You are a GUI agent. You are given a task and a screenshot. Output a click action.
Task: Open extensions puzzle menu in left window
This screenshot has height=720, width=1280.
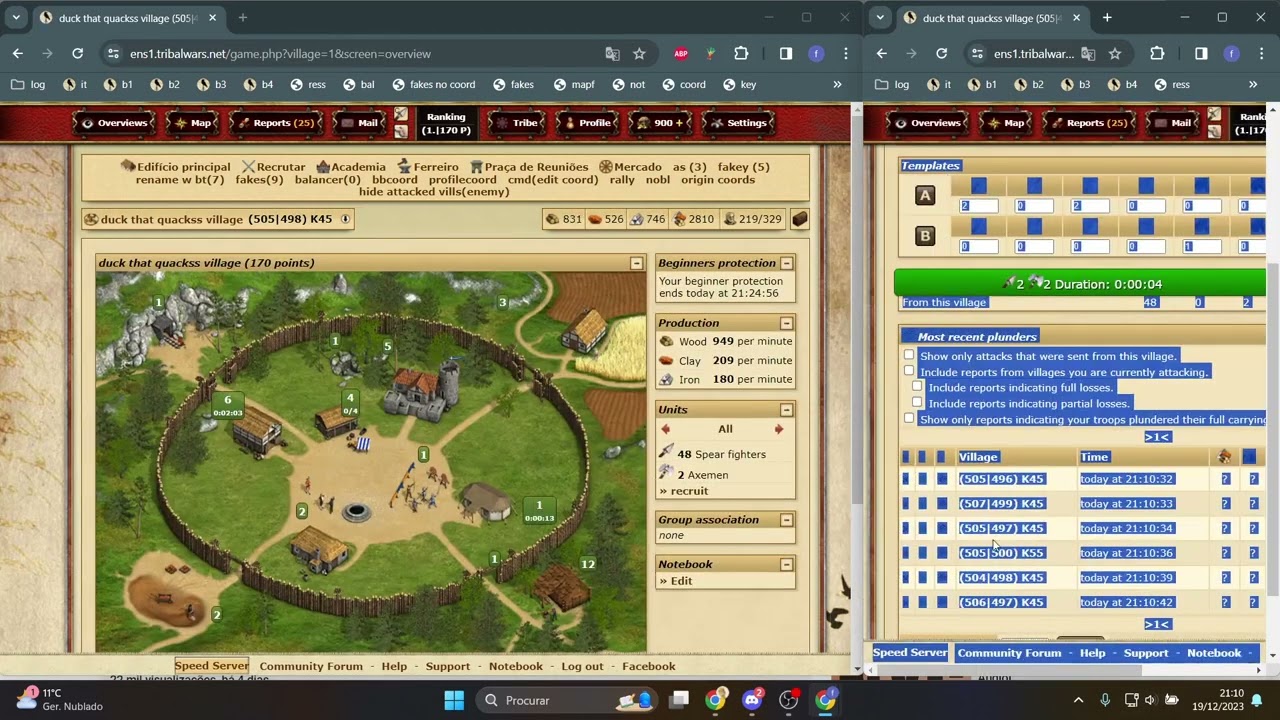point(741,54)
